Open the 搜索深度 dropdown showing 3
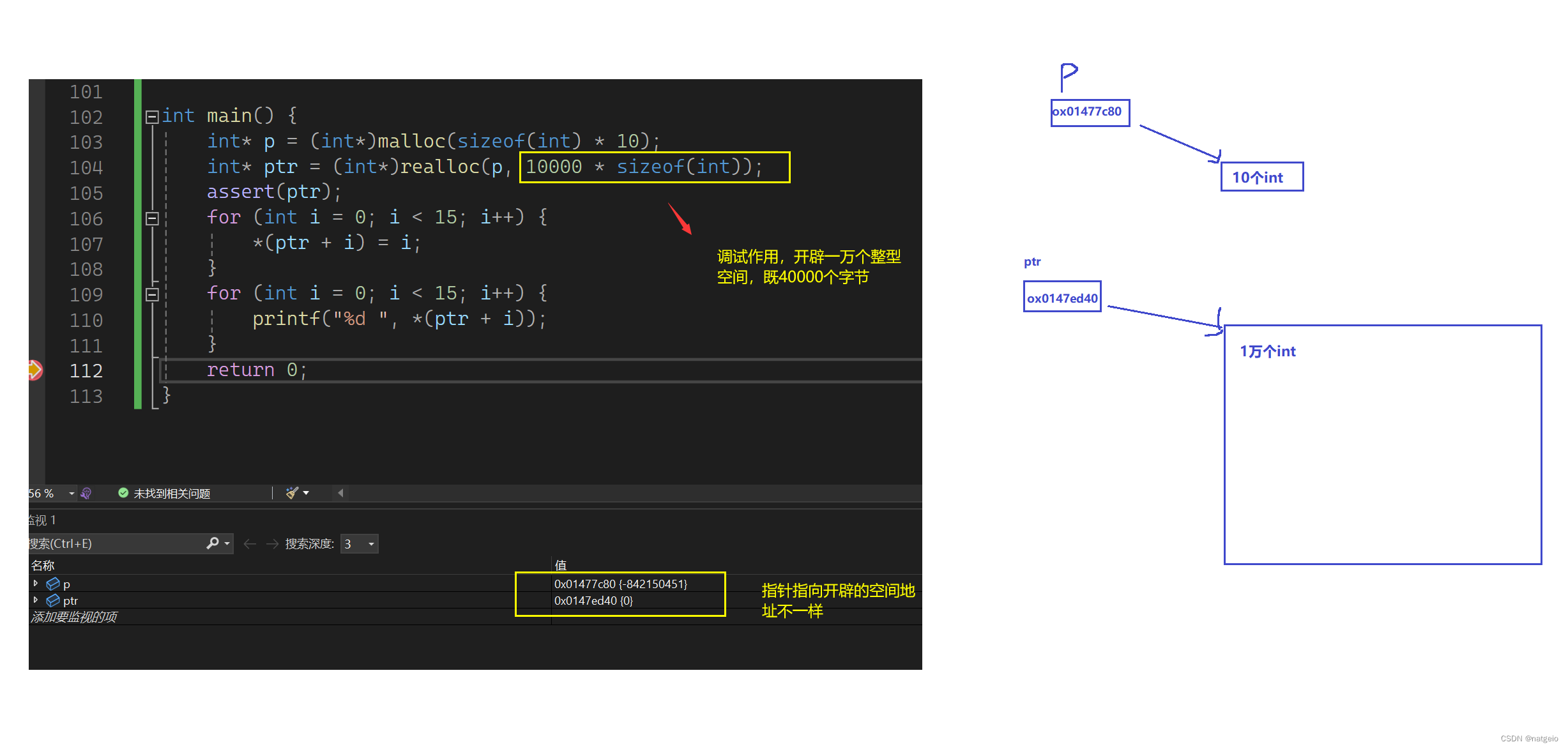 pos(360,543)
